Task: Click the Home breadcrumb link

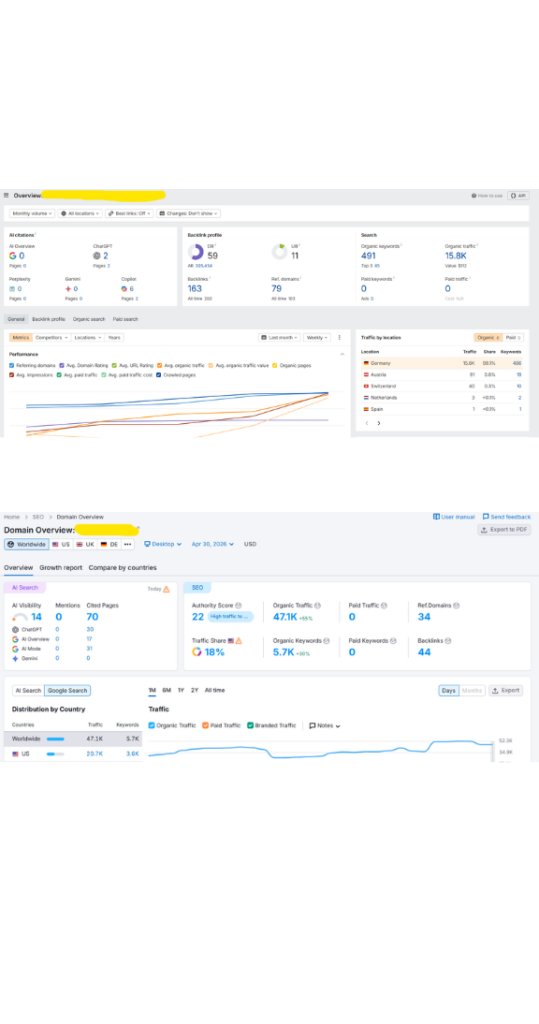Action: [x=12, y=517]
